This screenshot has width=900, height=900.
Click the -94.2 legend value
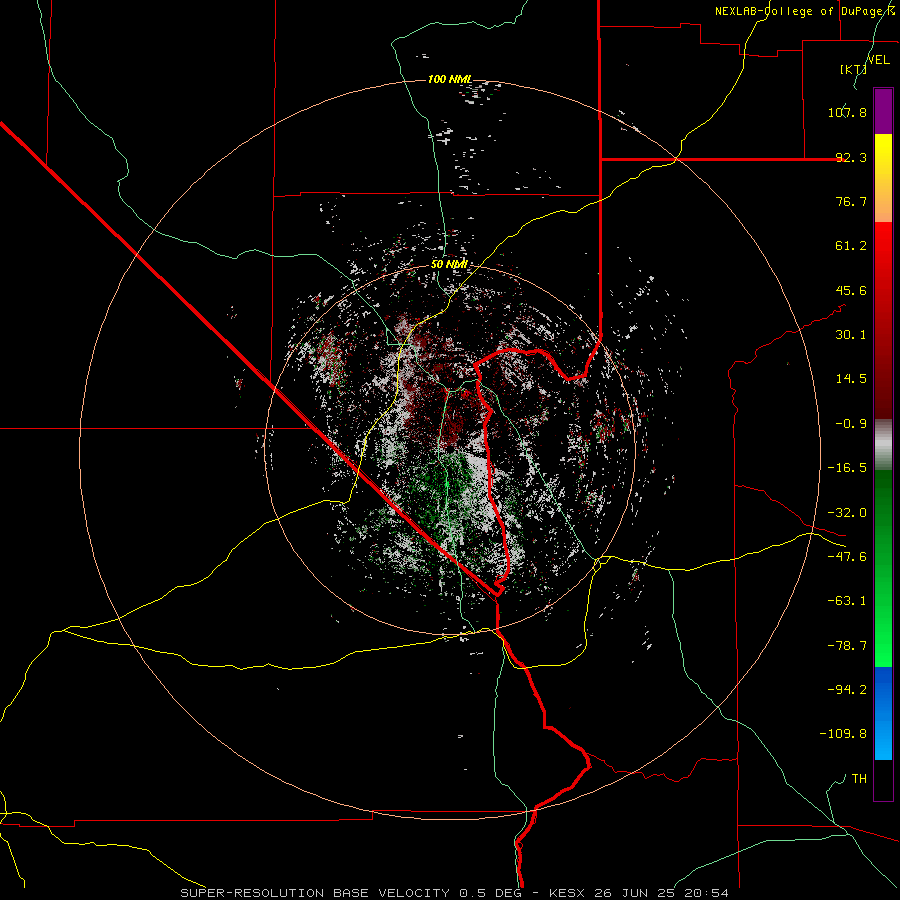[x=847, y=690]
